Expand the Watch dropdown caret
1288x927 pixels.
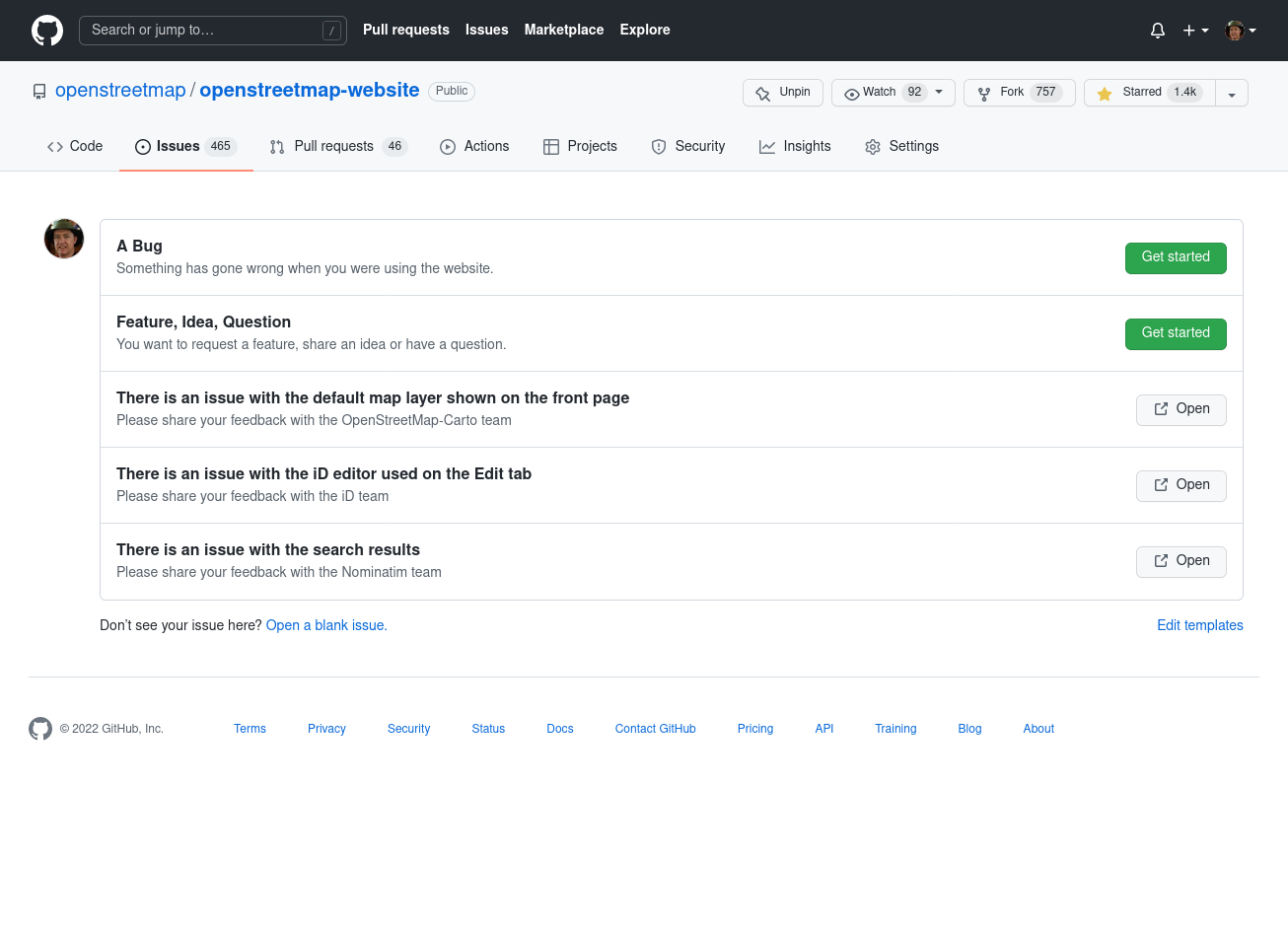pyautogui.click(x=939, y=92)
